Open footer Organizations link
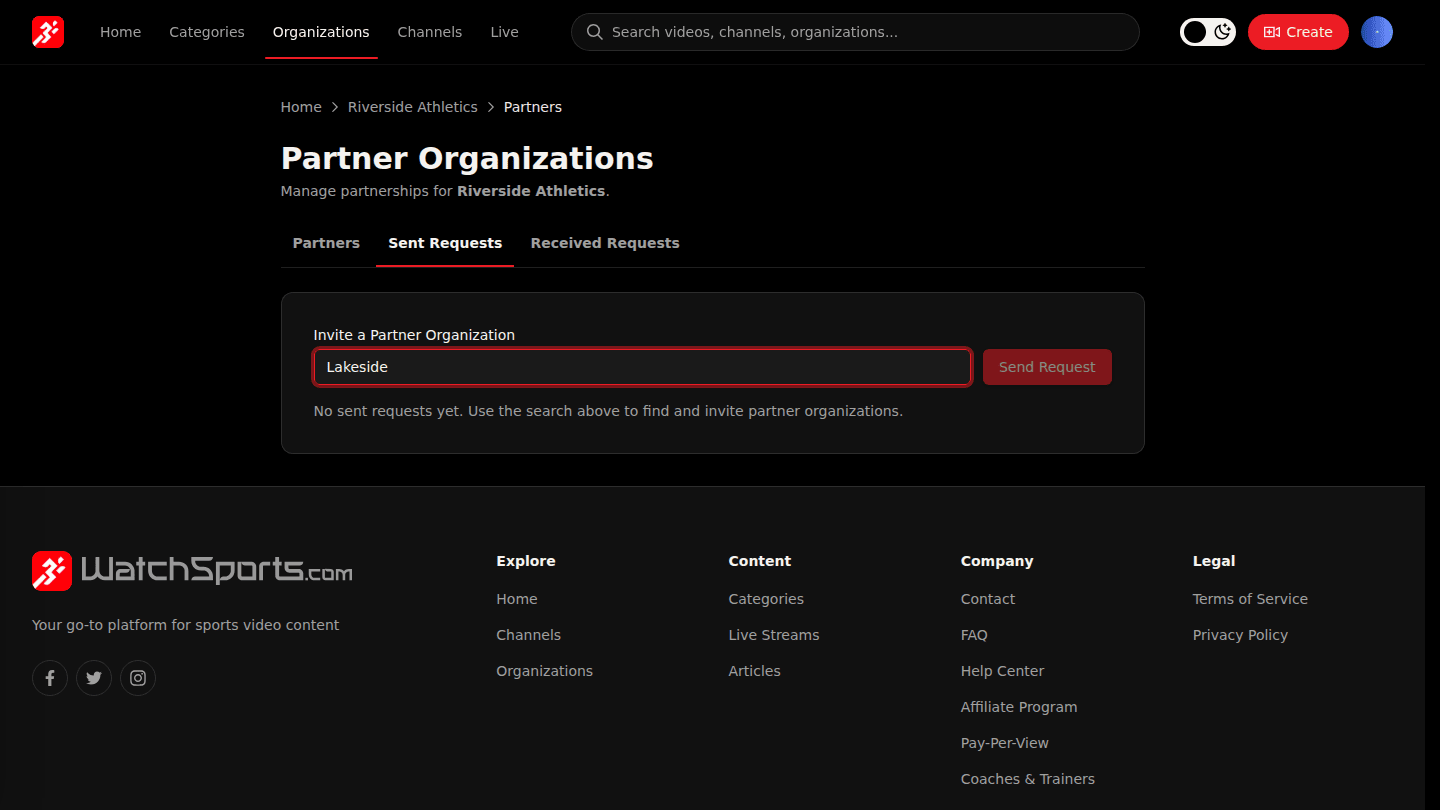Image resolution: width=1440 pixels, height=810 pixels. [545, 671]
